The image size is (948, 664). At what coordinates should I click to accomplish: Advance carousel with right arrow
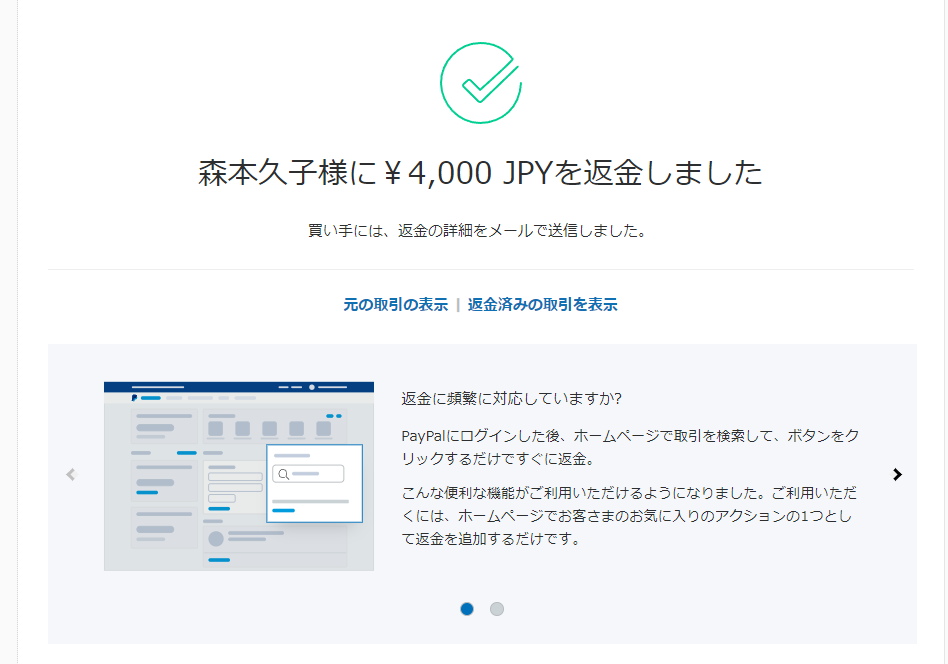pos(897,475)
